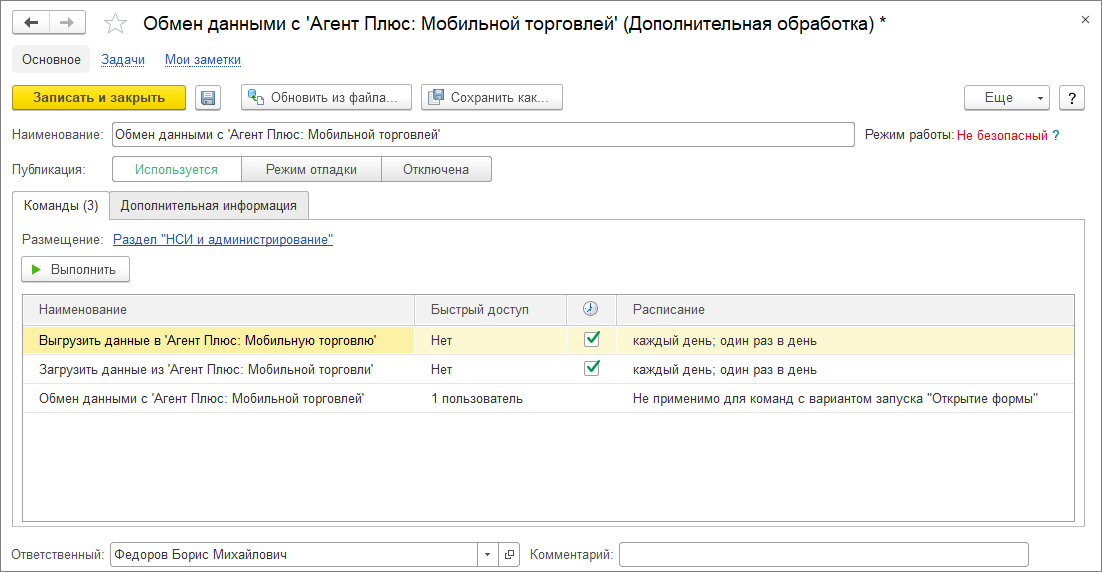
Task: Click the question mark help button
Action: click(x=1072, y=98)
